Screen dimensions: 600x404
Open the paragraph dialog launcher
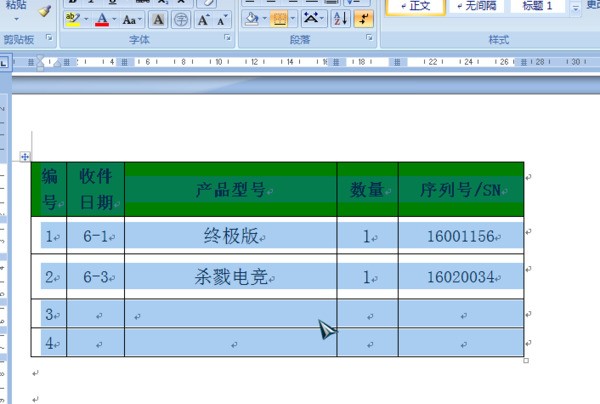(x=369, y=37)
